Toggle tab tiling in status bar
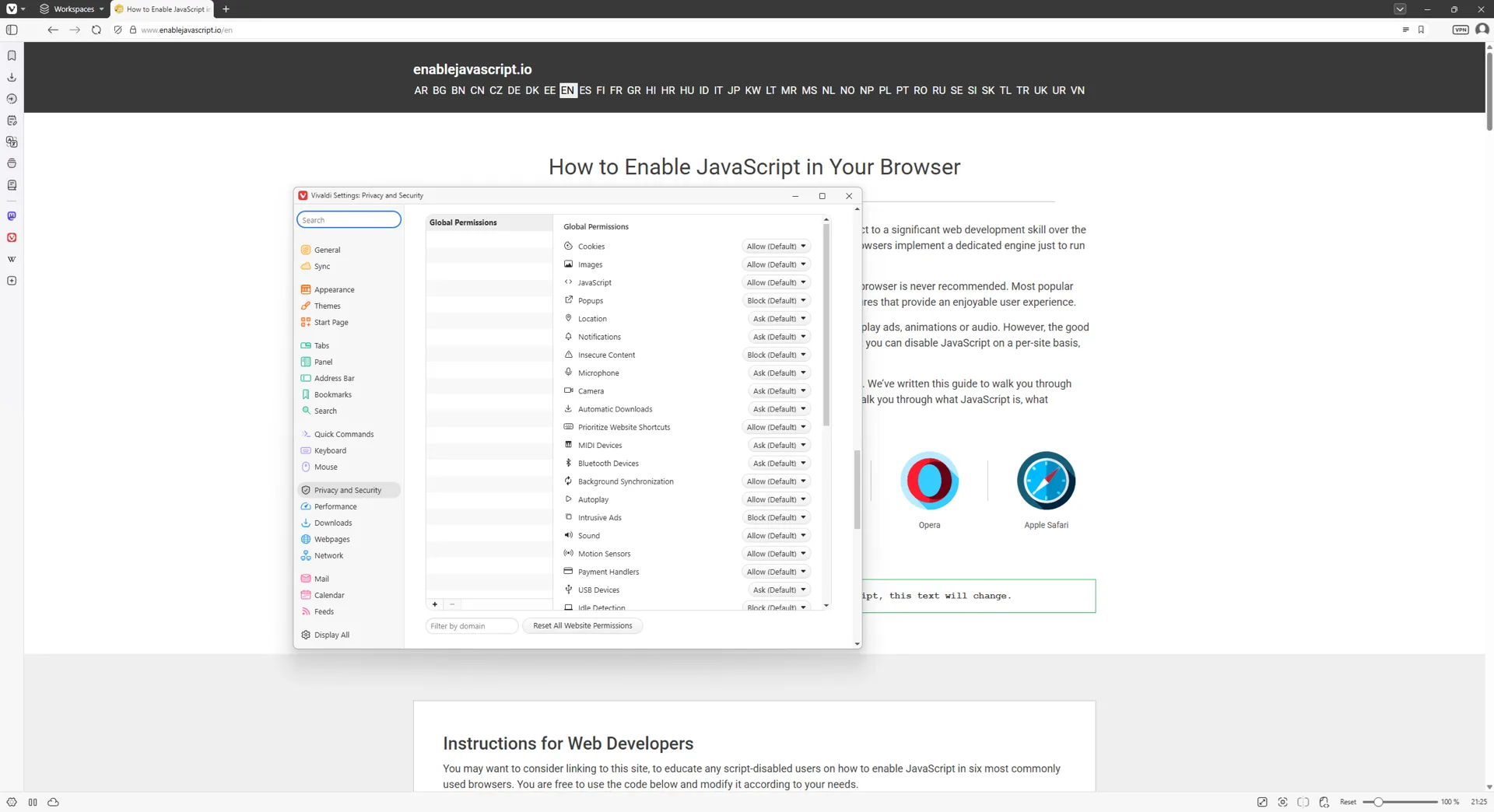 pyautogui.click(x=1303, y=802)
